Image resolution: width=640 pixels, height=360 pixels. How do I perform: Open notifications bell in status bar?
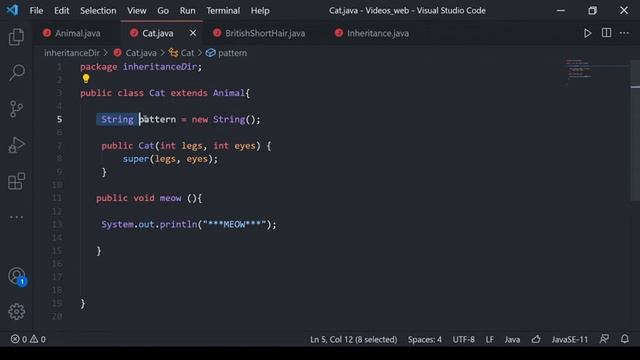pos(624,339)
